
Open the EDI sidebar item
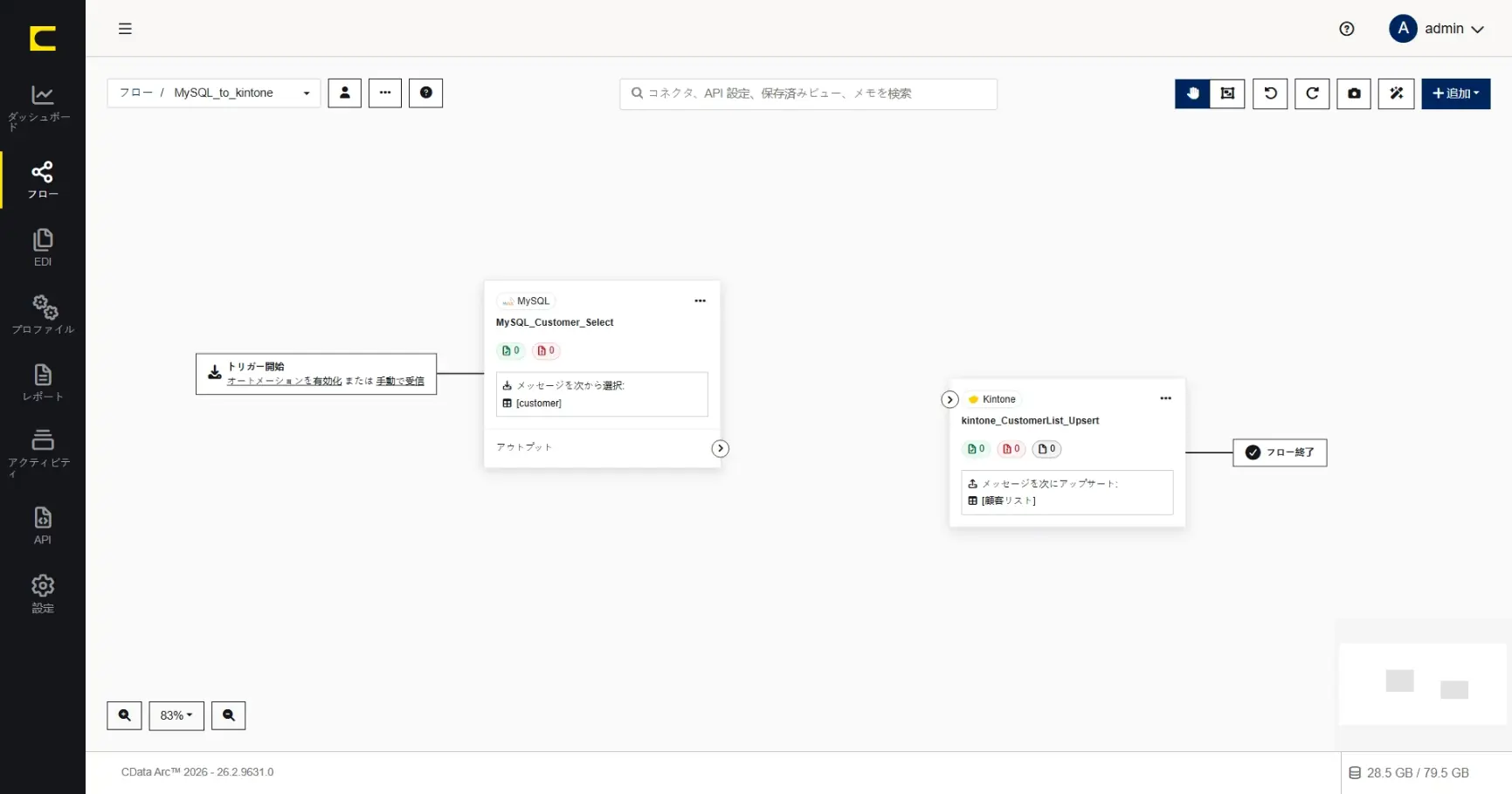coord(42,247)
